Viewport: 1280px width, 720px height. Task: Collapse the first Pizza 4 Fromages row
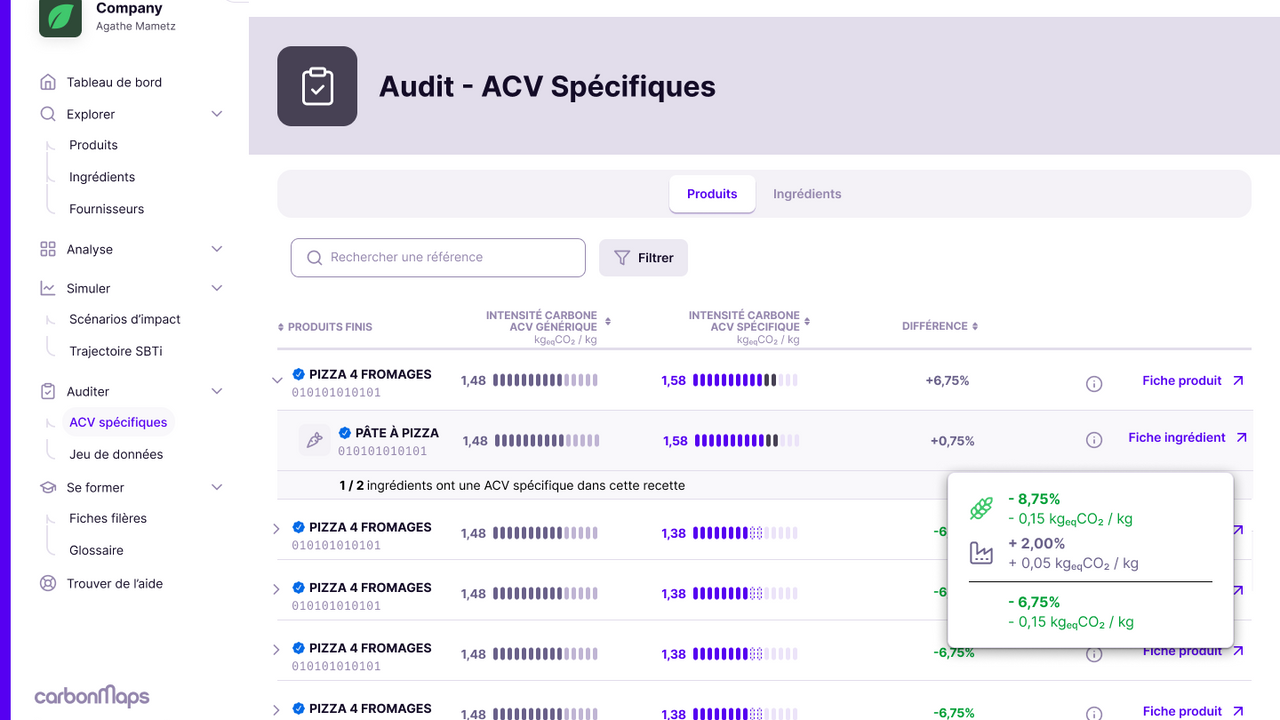click(x=277, y=380)
